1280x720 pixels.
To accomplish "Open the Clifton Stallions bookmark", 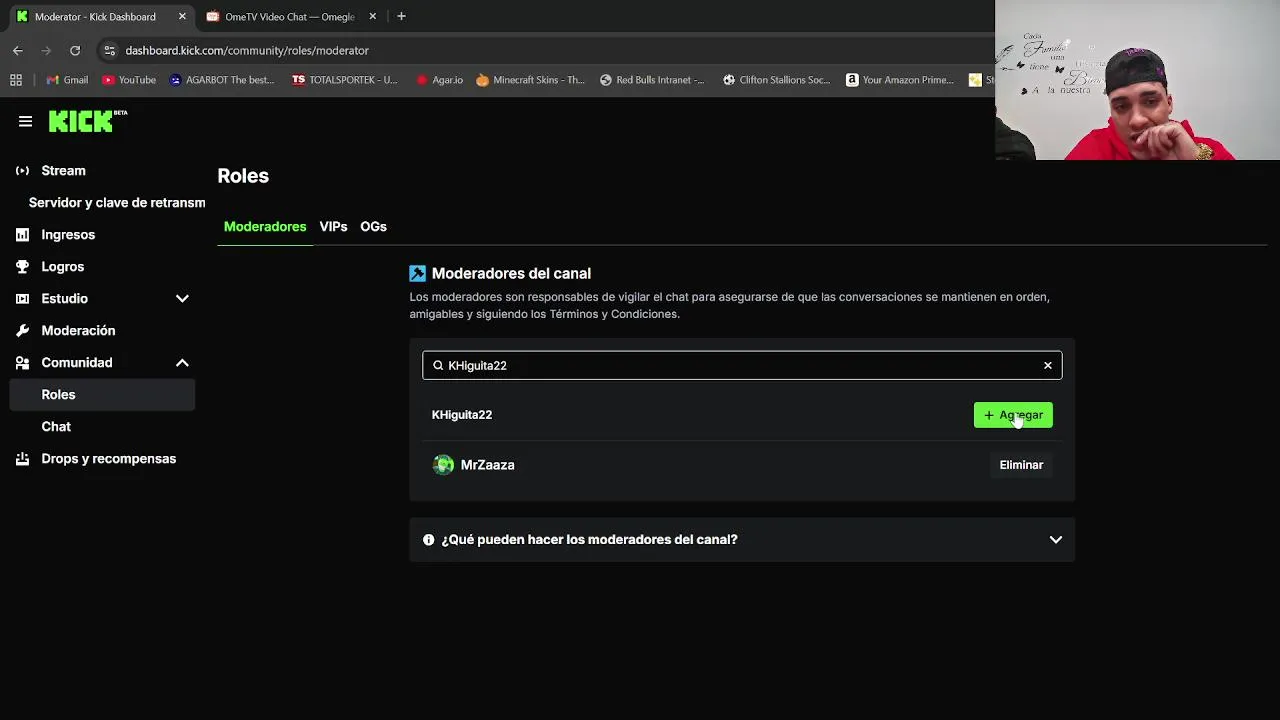I will pyautogui.click(x=776, y=80).
